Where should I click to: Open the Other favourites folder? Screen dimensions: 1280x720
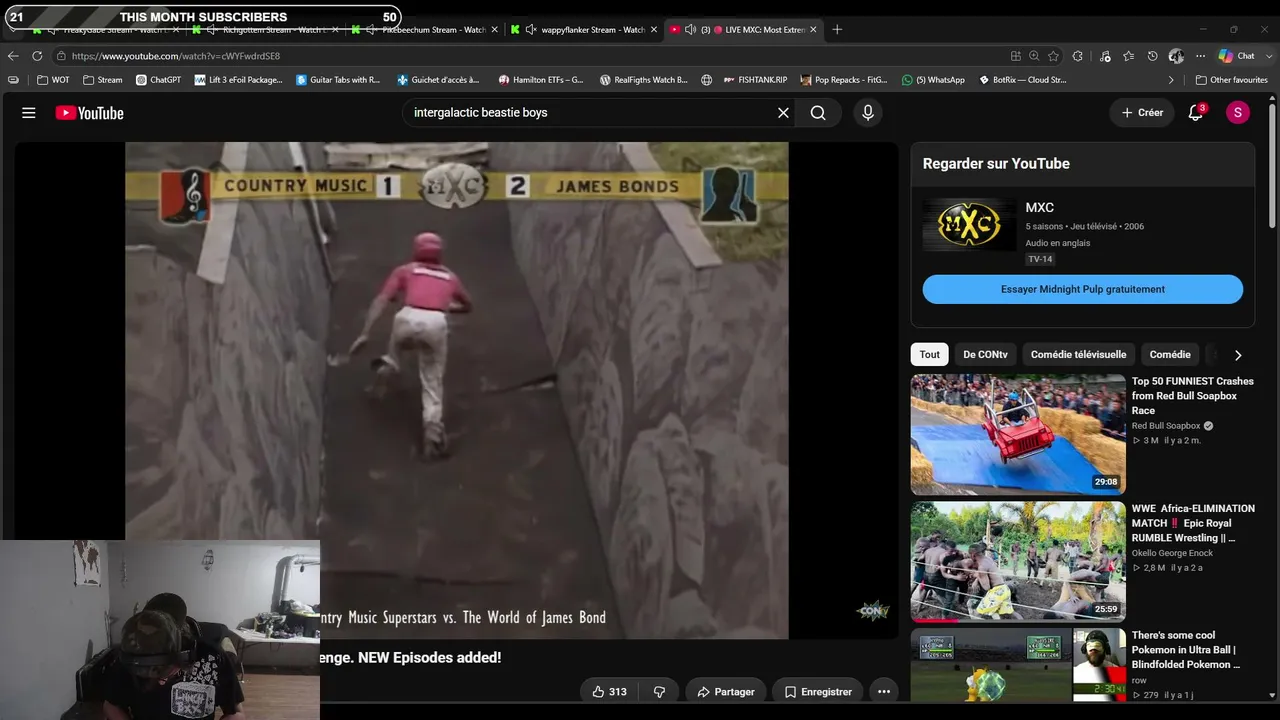click(x=1231, y=80)
